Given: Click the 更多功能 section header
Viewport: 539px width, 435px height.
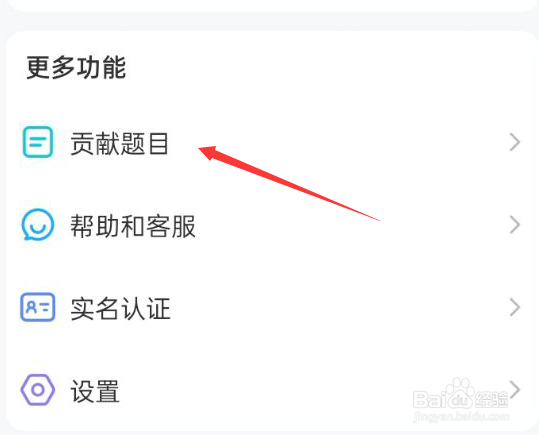Looking at the screenshot, I should point(76,67).
